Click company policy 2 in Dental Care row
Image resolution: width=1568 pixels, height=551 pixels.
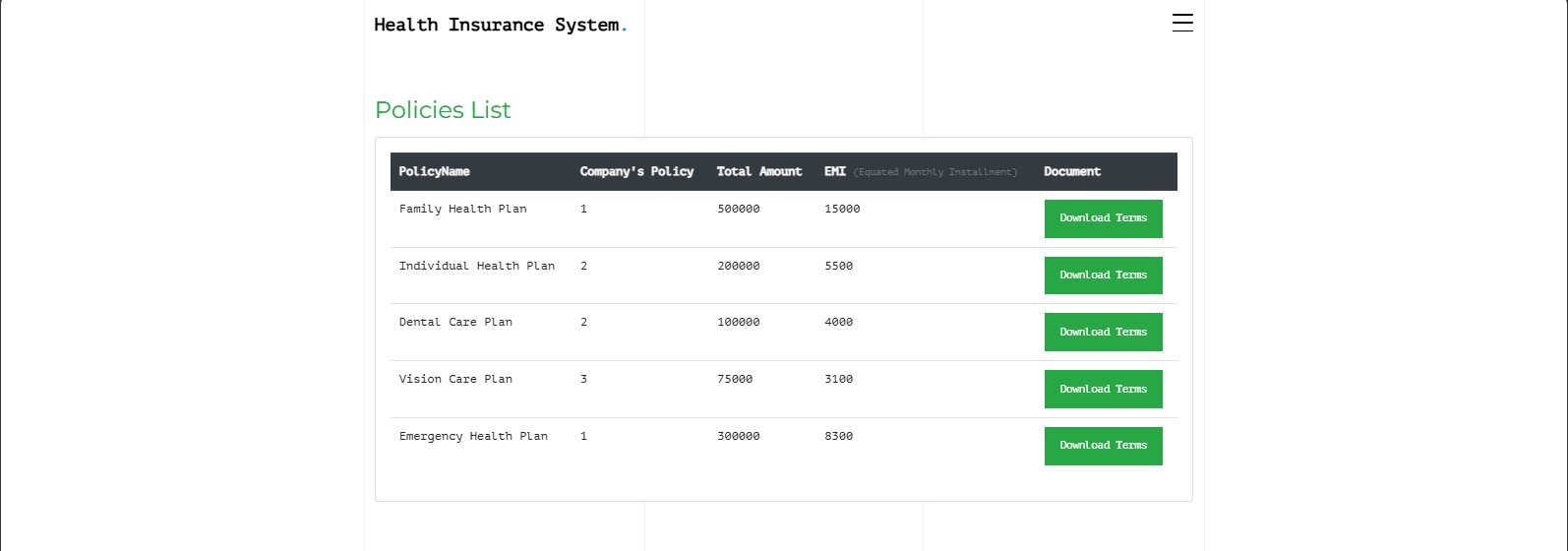[x=583, y=322]
